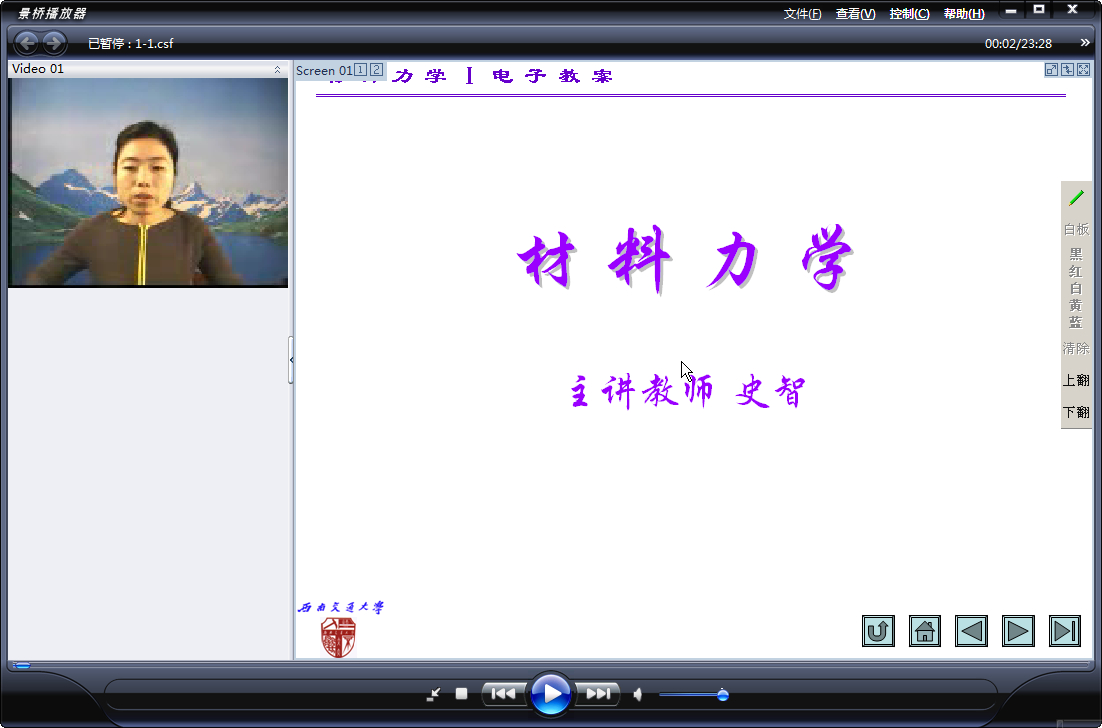1102x728 pixels.
Task: Mute the audio with the speaker icon
Action: [637, 695]
